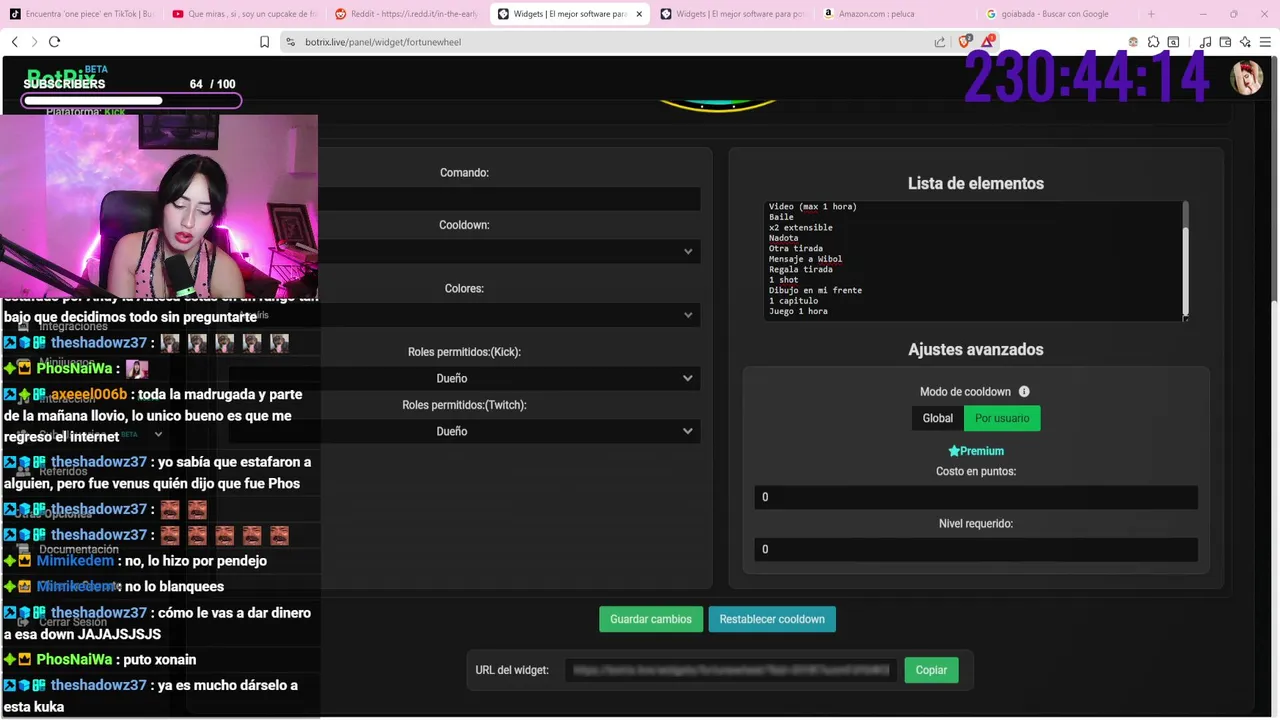1280x720 pixels.
Task: Click '1 capitulo' line in list
Action: coord(793,301)
